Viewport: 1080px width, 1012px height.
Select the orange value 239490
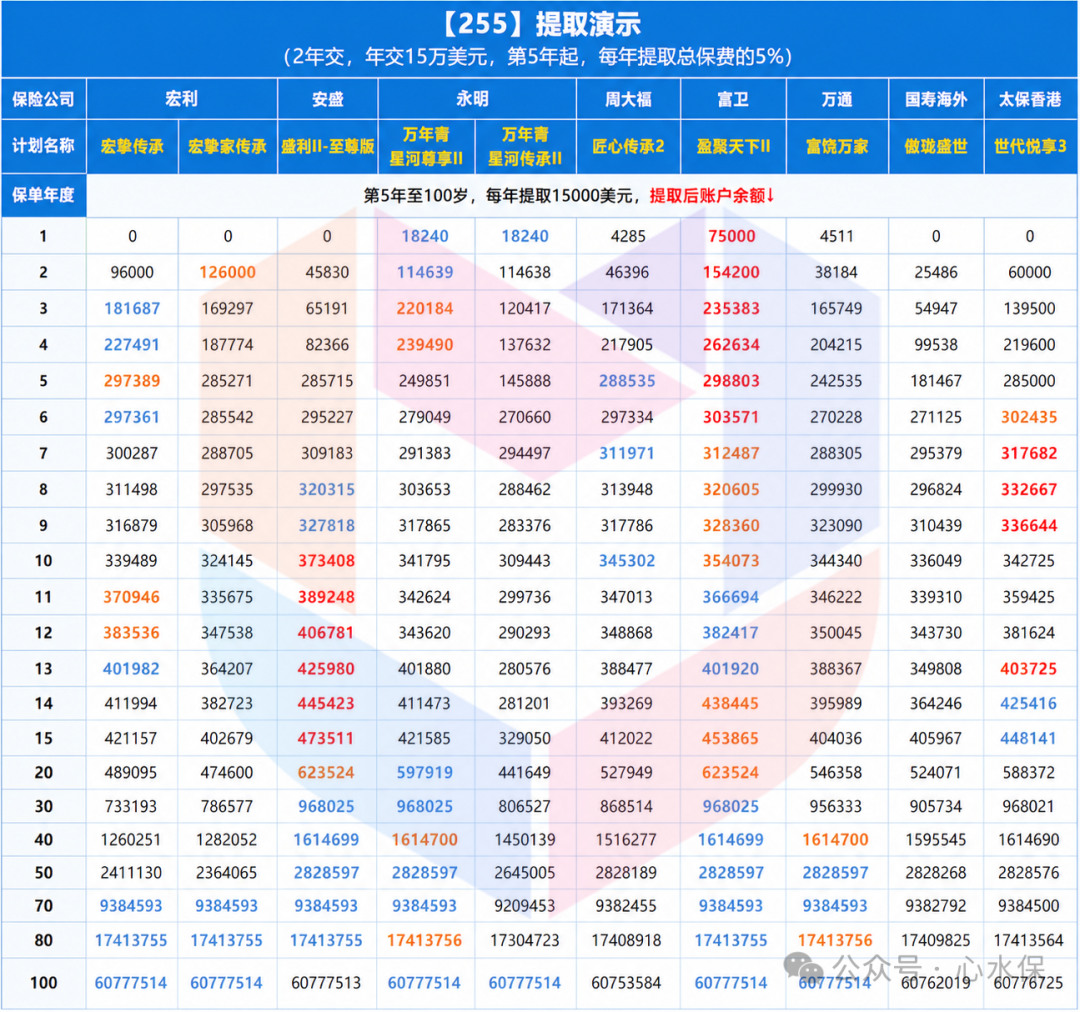pos(425,344)
